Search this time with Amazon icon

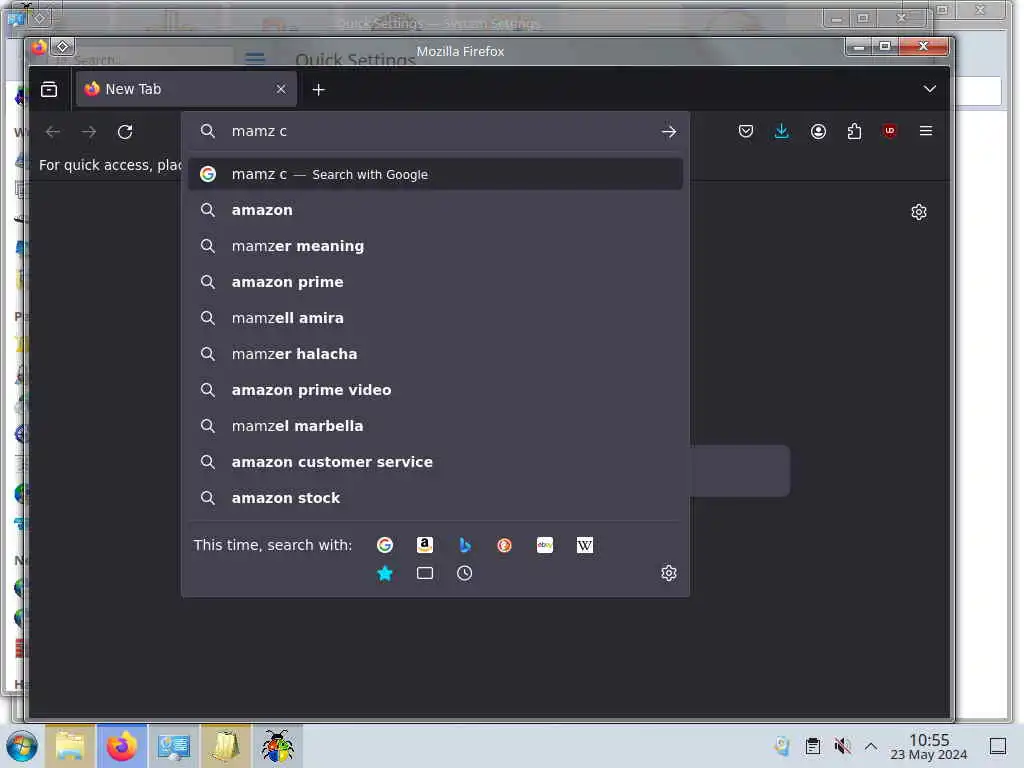[x=424, y=545]
